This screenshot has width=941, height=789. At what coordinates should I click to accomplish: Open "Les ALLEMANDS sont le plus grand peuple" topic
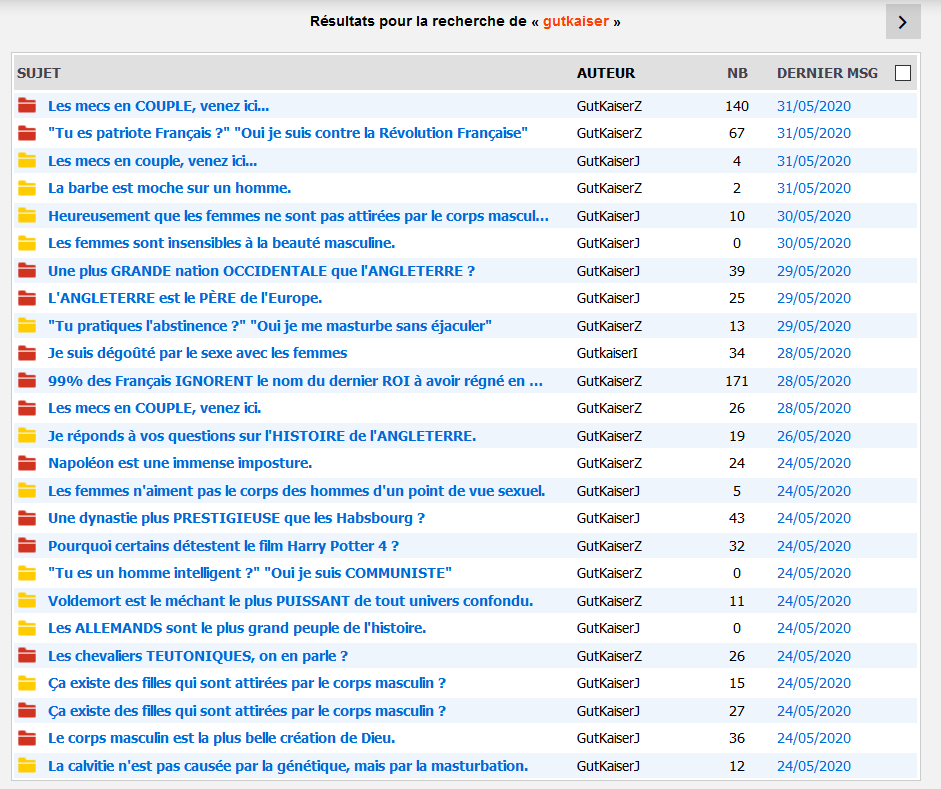pos(237,628)
